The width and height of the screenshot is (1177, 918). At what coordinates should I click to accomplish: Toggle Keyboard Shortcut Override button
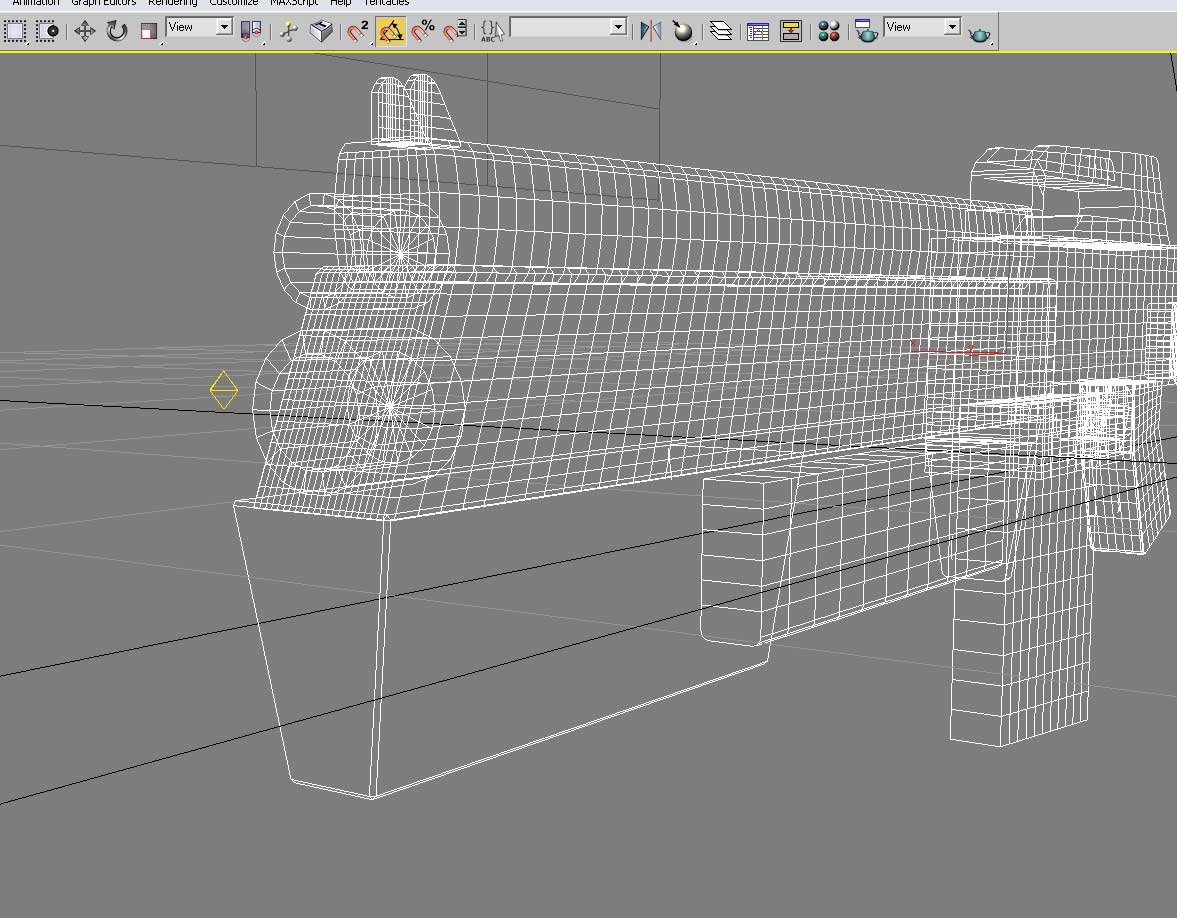point(321,32)
